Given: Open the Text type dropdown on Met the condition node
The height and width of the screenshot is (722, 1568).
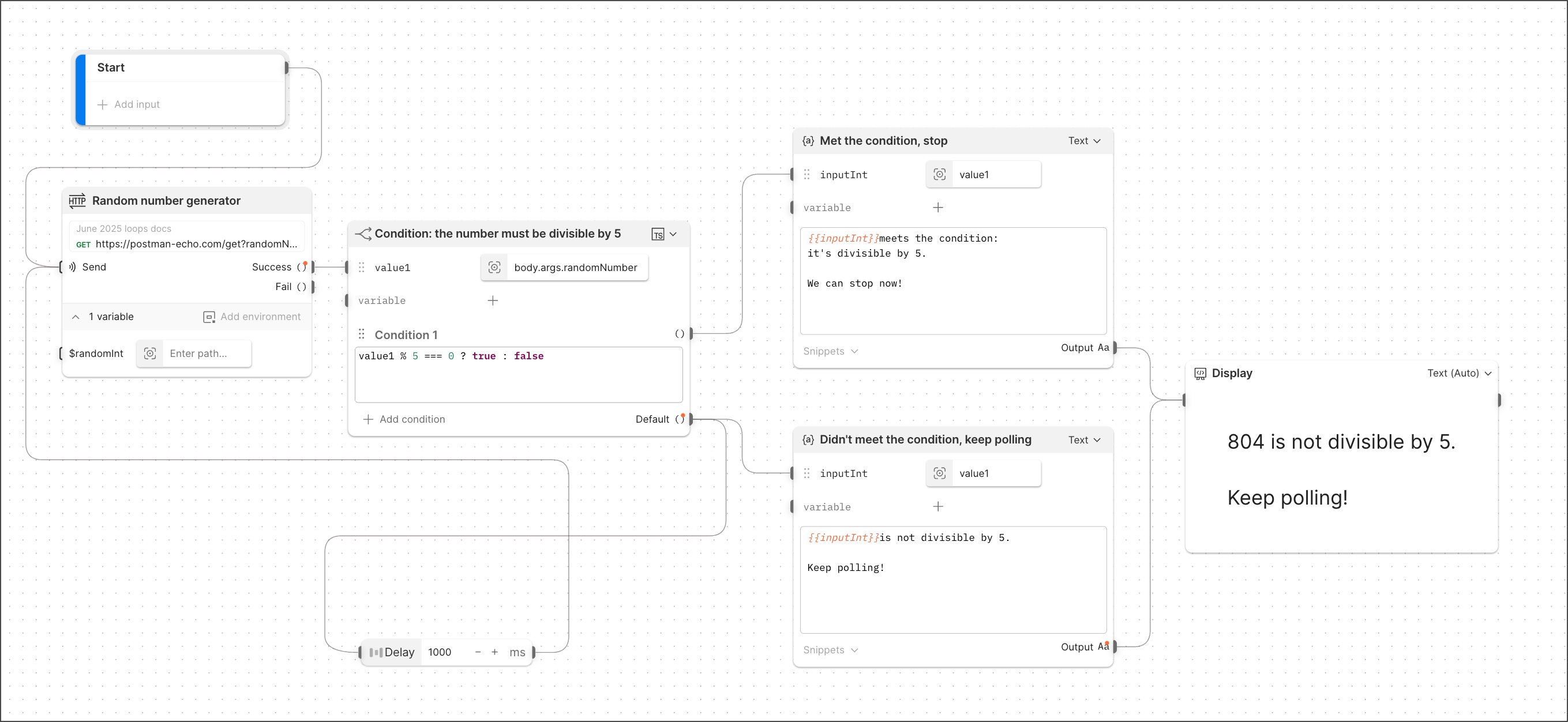Looking at the screenshot, I should tap(1085, 141).
